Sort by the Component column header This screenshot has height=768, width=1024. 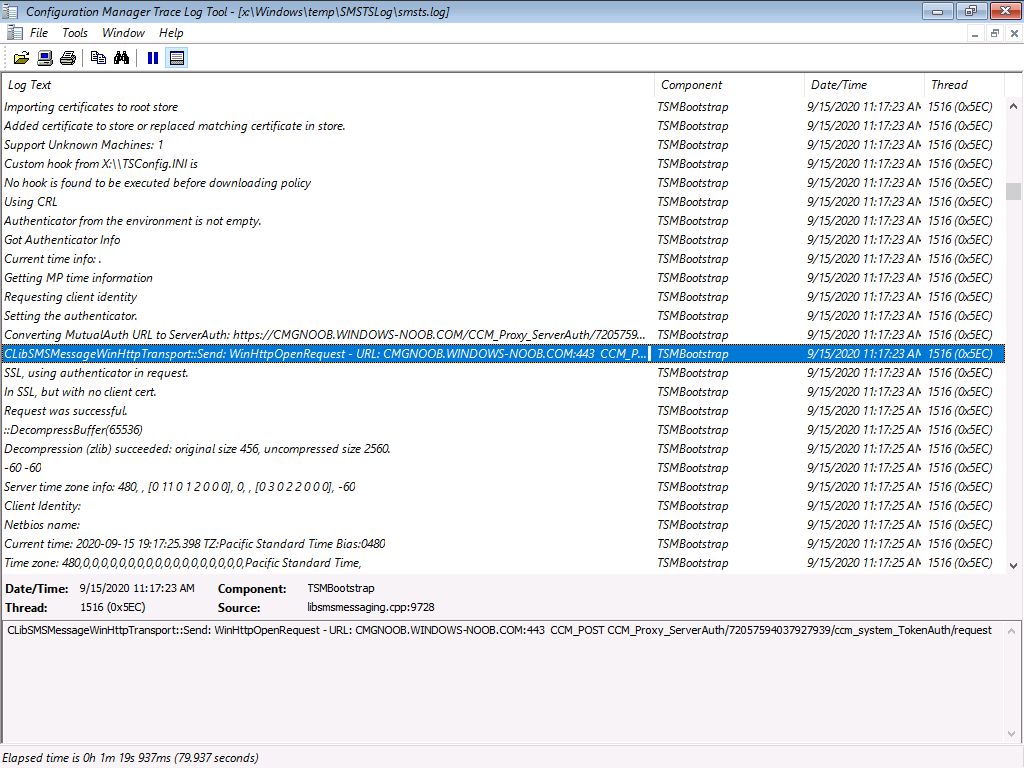coord(729,85)
